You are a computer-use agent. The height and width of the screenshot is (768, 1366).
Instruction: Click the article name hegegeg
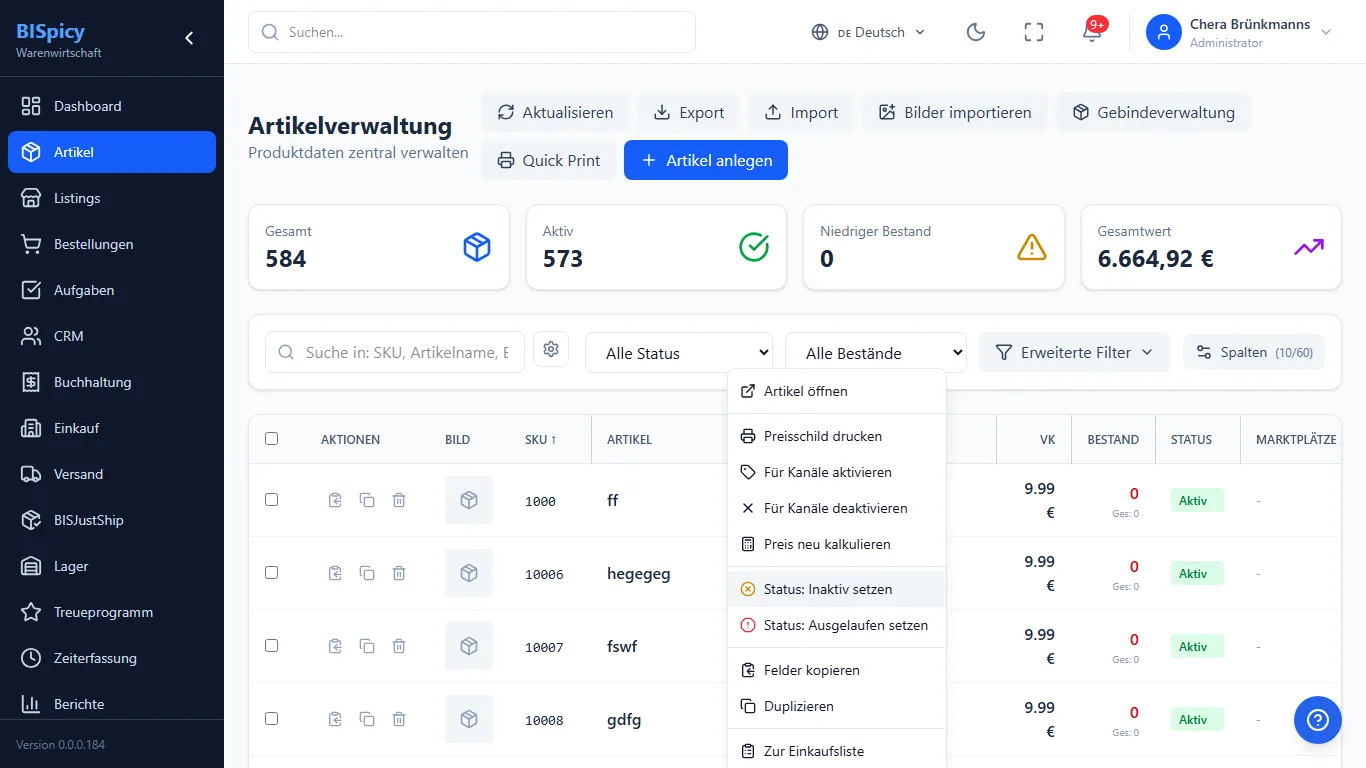click(639, 573)
